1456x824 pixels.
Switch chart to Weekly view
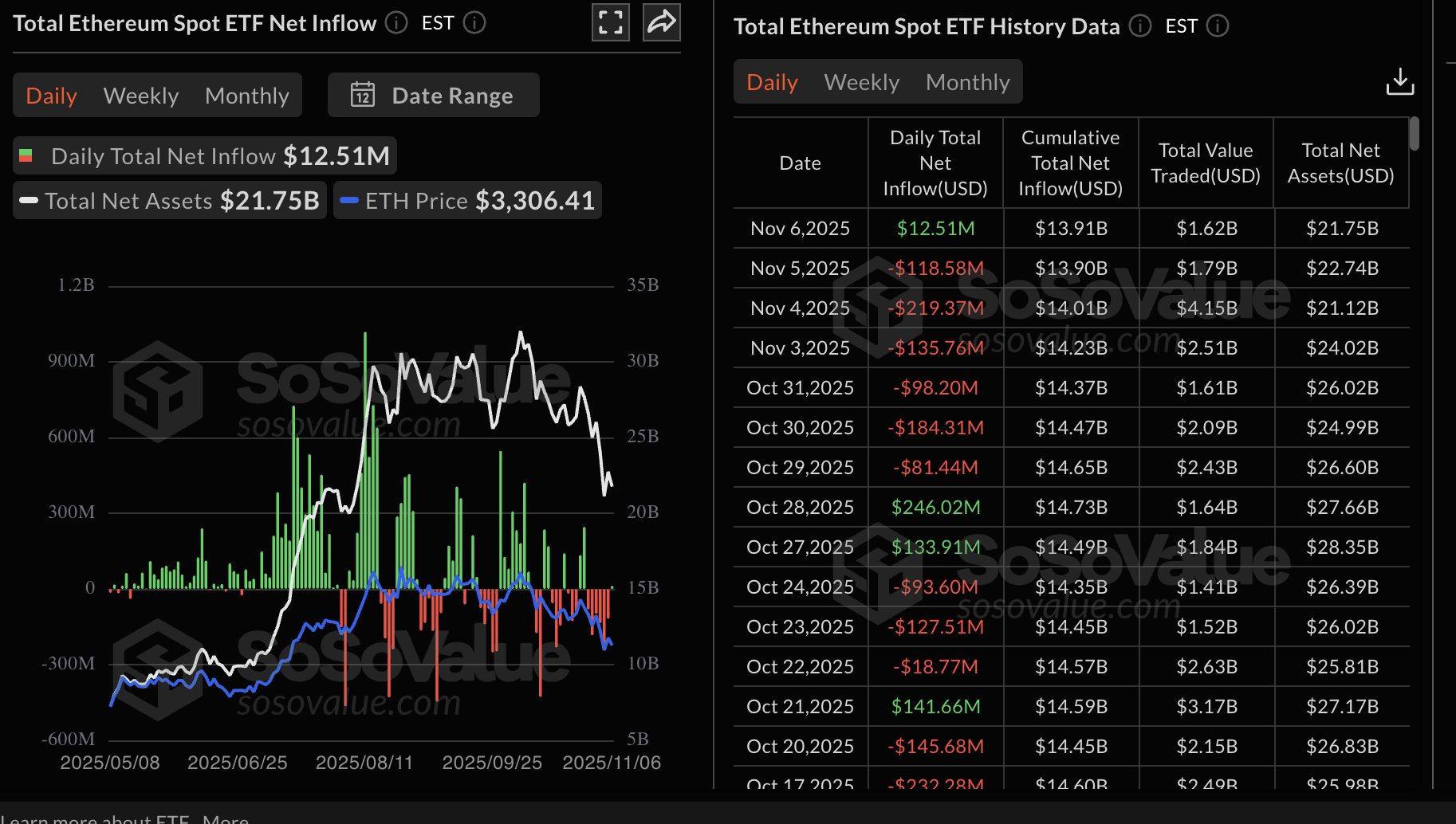click(x=140, y=95)
